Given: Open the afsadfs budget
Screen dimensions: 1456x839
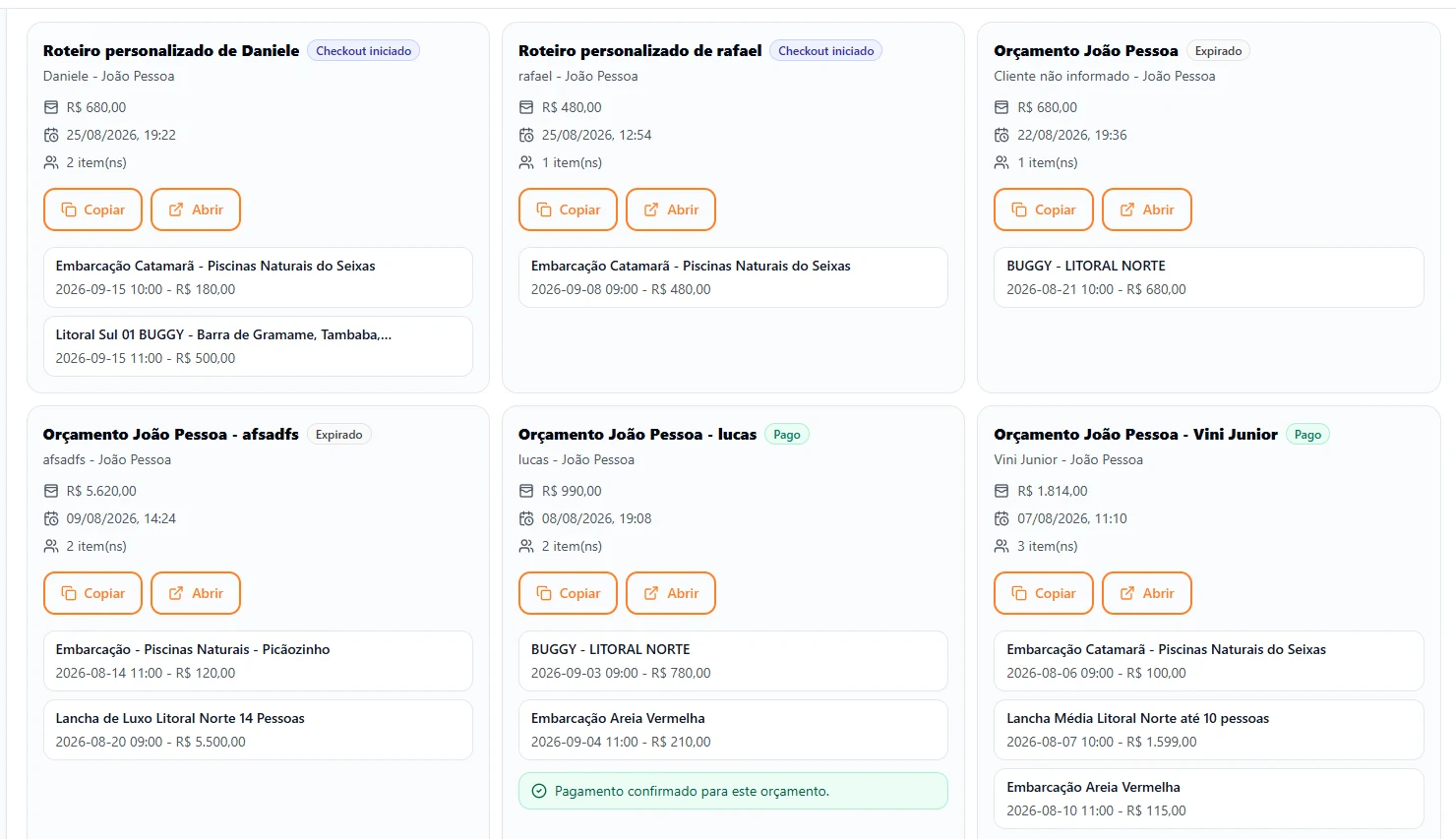Looking at the screenshot, I should point(196,593).
